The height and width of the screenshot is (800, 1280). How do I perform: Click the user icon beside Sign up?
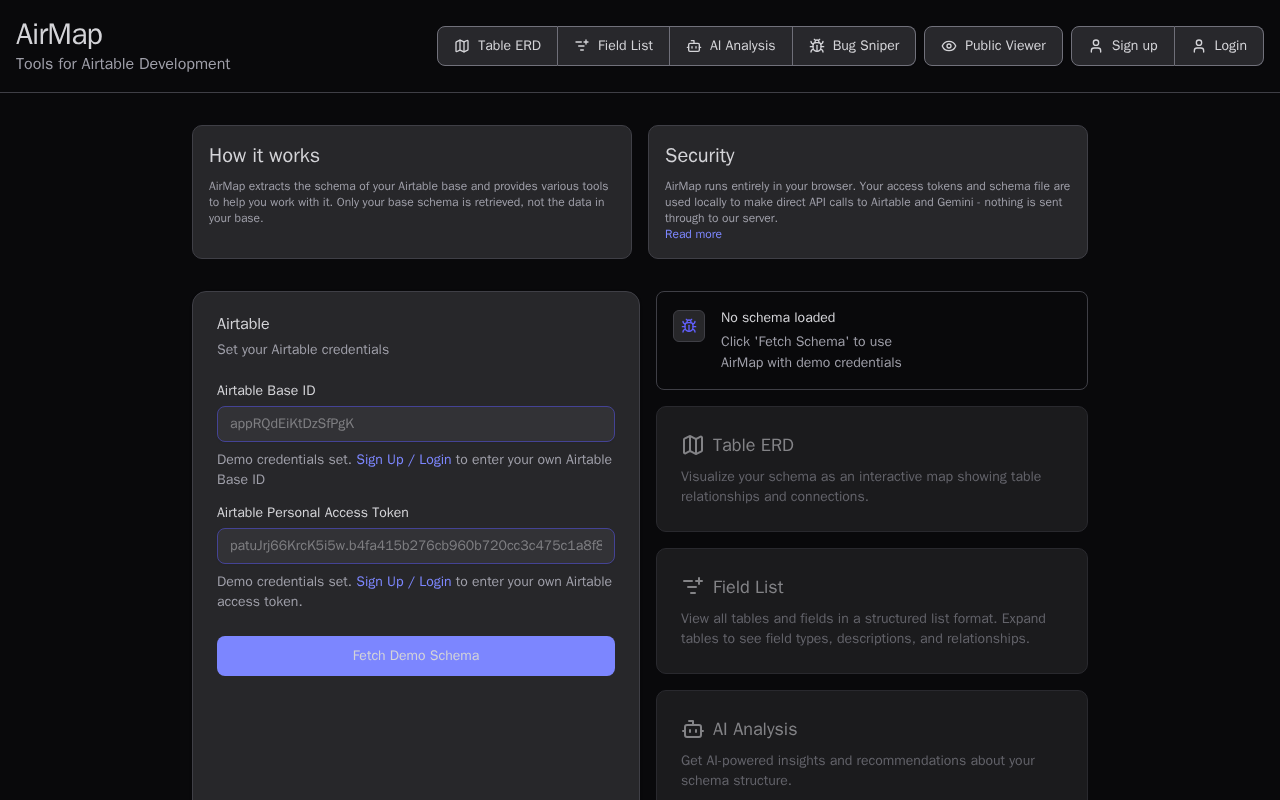coord(1096,46)
